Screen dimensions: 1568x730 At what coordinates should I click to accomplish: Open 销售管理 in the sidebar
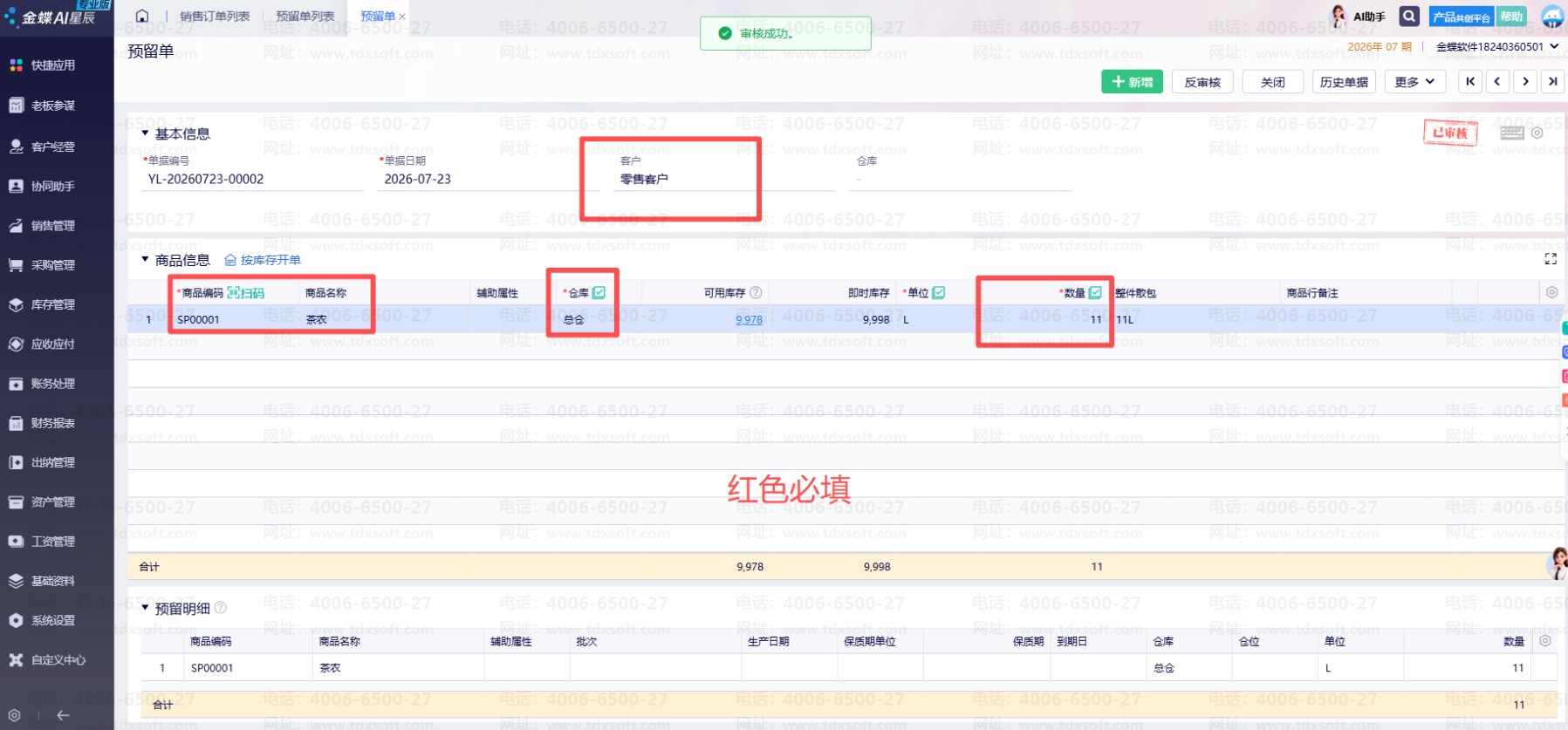tap(53, 226)
